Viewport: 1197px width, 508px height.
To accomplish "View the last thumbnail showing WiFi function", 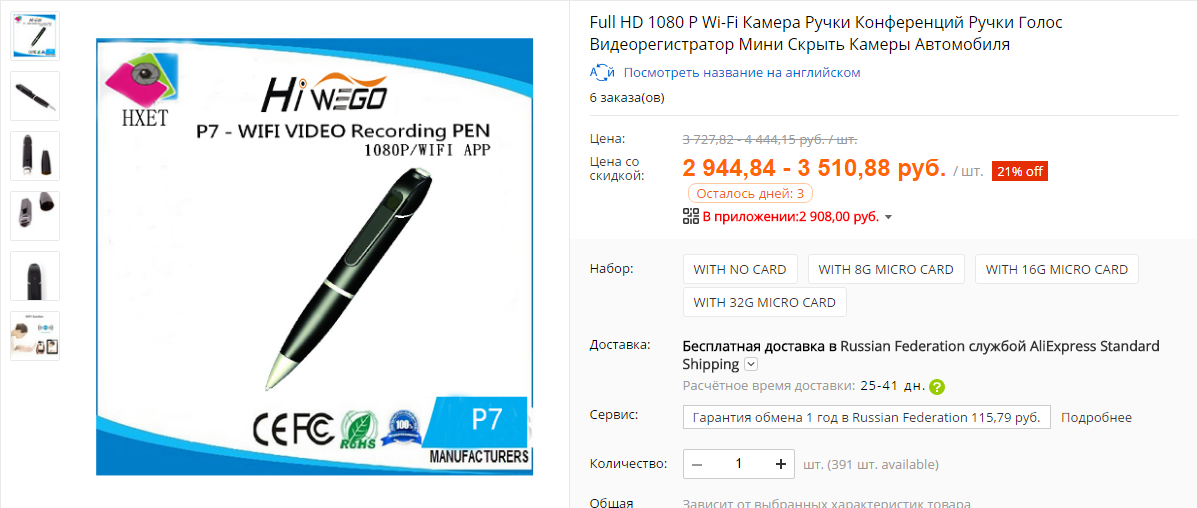I will (x=35, y=335).
